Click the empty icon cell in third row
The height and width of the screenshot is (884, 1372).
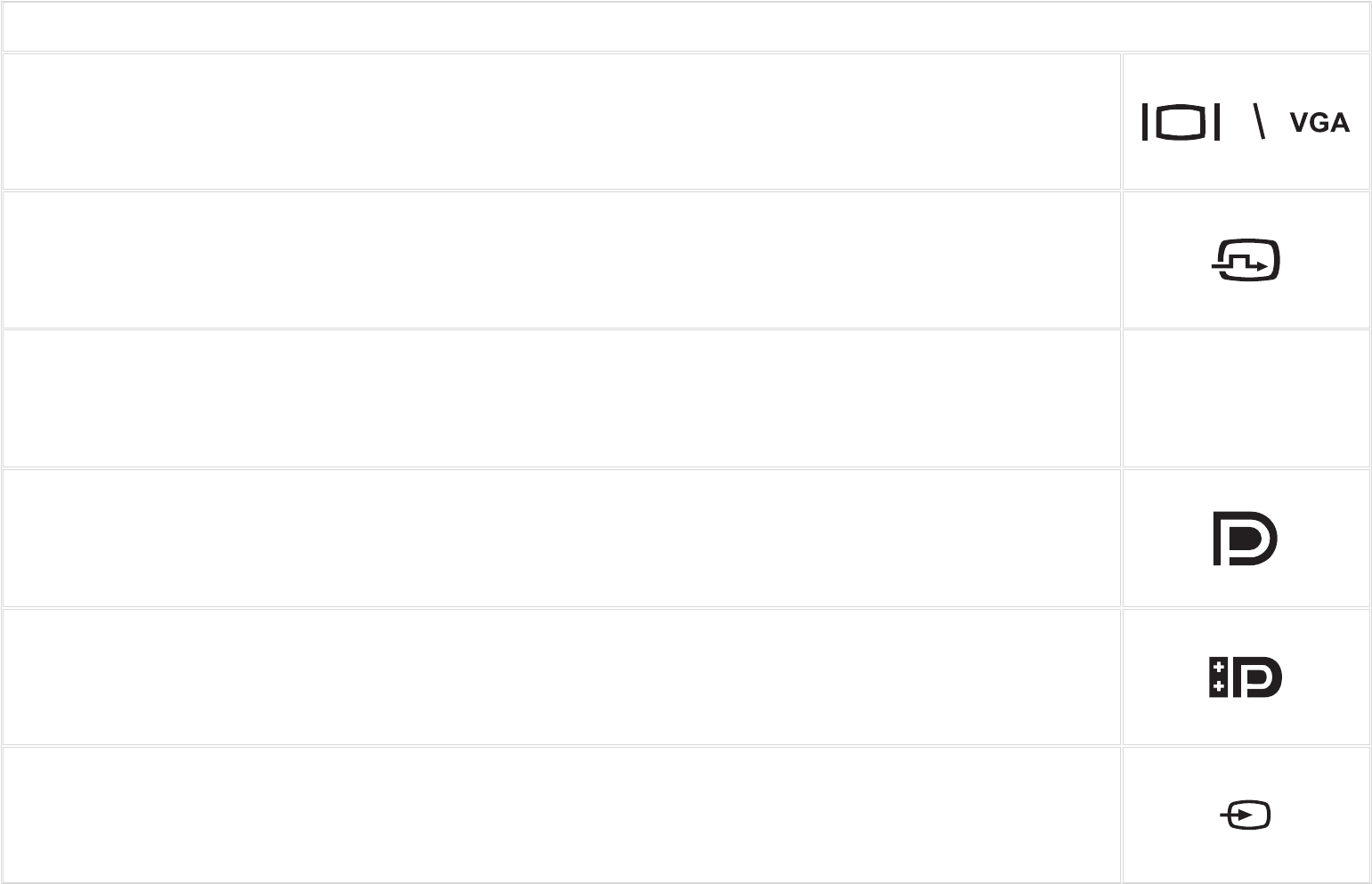tap(1246, 399)
